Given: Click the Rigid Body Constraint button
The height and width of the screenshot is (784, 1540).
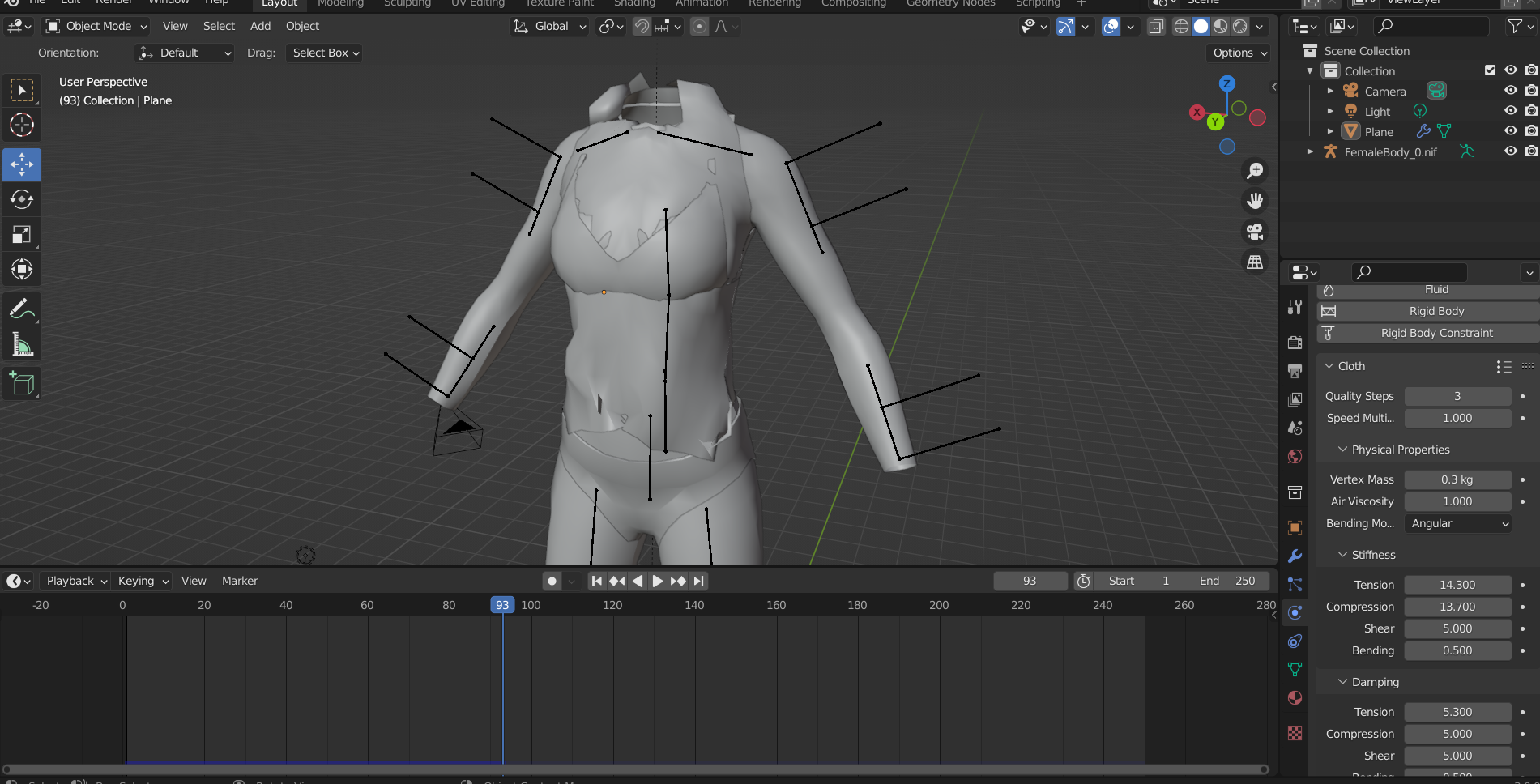Looking at the screenshot, I should tap(1427, 333).
